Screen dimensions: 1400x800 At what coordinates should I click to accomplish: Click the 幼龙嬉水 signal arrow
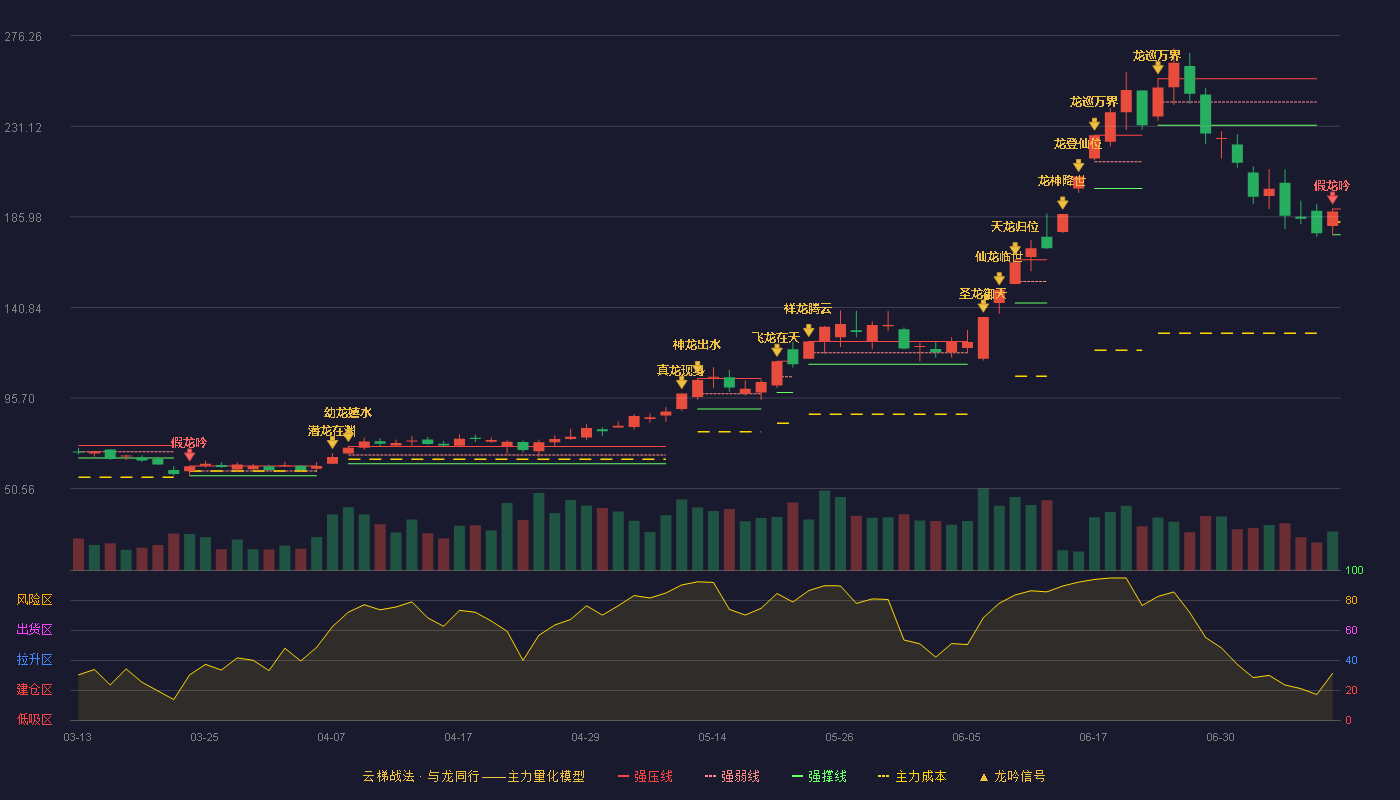tap(348, 434)
